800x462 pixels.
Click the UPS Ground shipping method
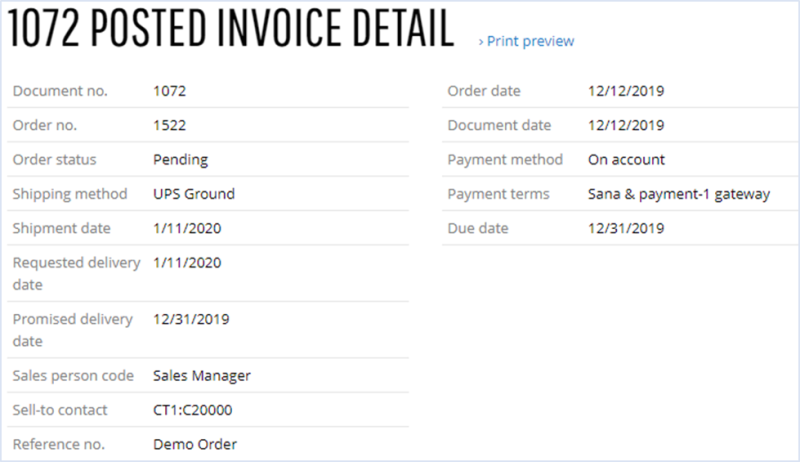(x=194, y=194)
